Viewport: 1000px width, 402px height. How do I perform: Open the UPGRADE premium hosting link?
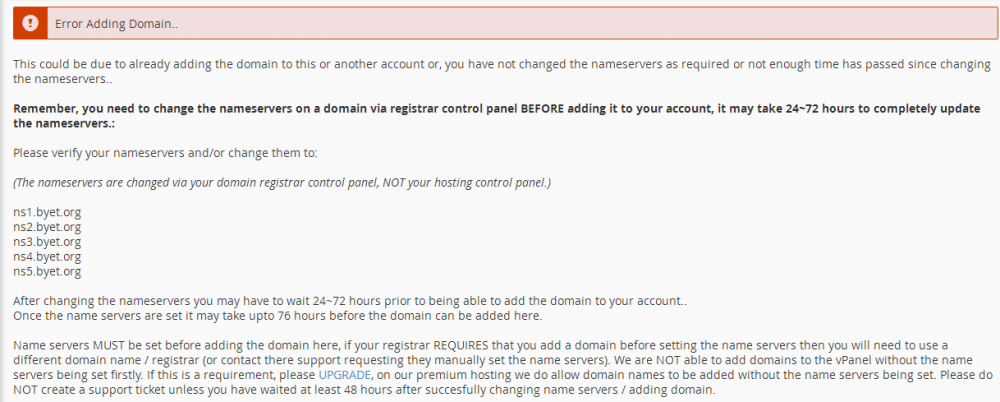[x=344, y=373]
